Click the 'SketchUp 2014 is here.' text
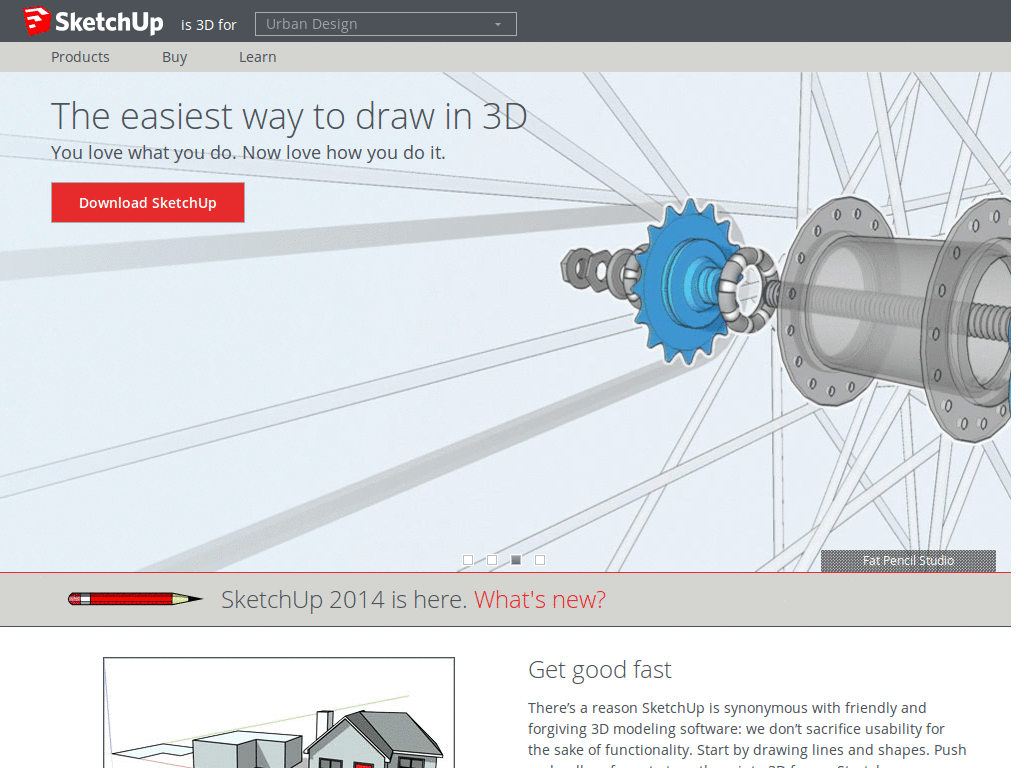Viewport: 1024px width, 768px height. (x=344, y=600)
